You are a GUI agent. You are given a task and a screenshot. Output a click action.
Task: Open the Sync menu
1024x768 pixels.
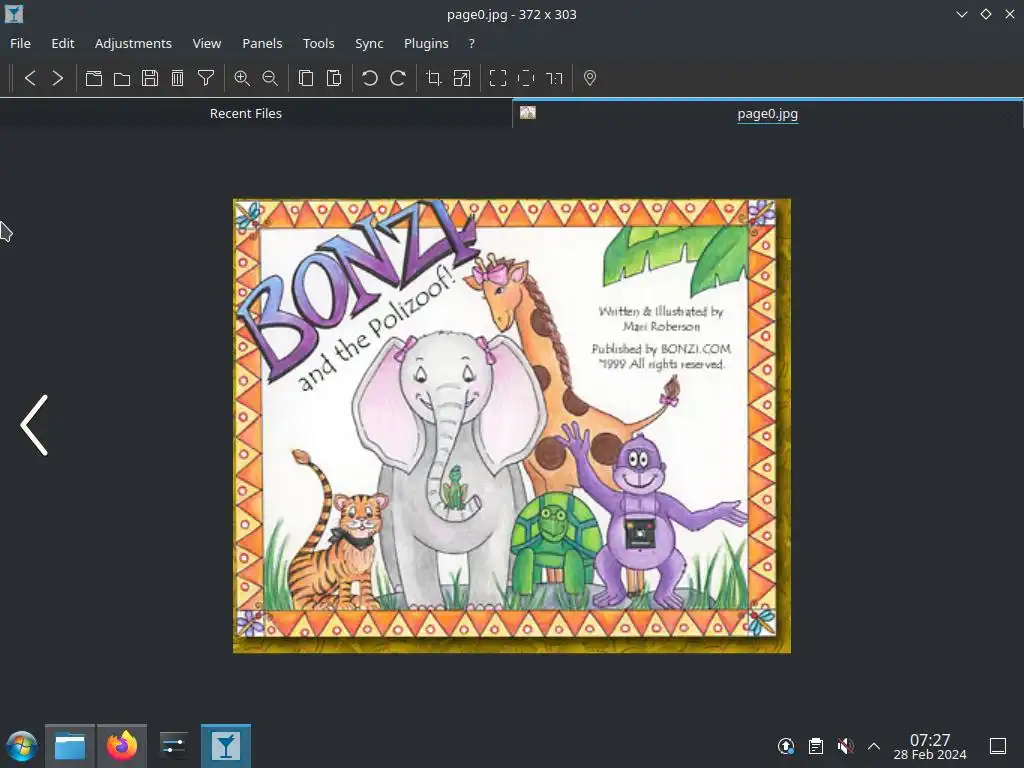click(x=369, y=43)
